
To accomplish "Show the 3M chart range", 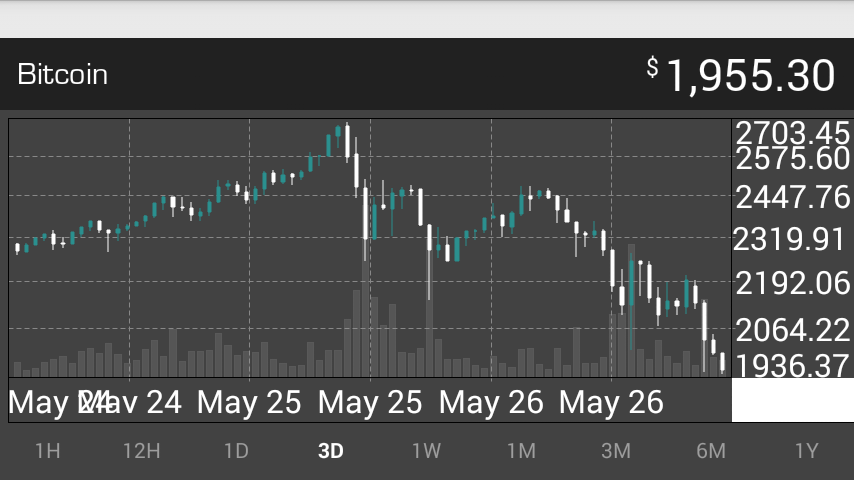I will 616,451.
